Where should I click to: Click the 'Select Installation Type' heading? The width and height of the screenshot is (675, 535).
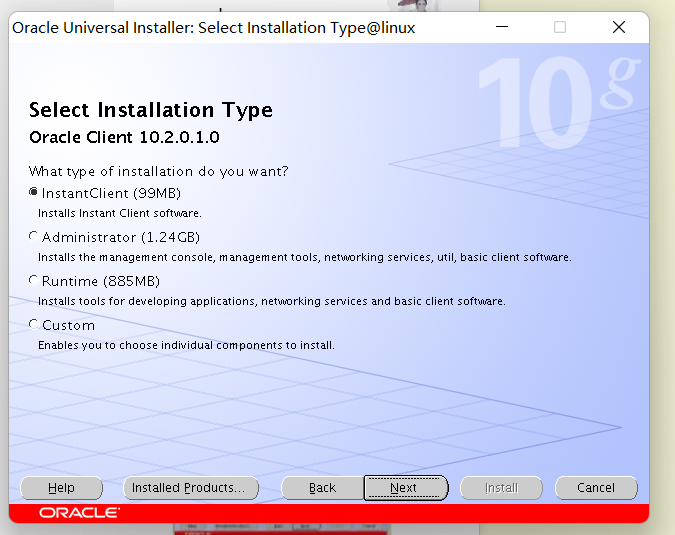(151, 110)
